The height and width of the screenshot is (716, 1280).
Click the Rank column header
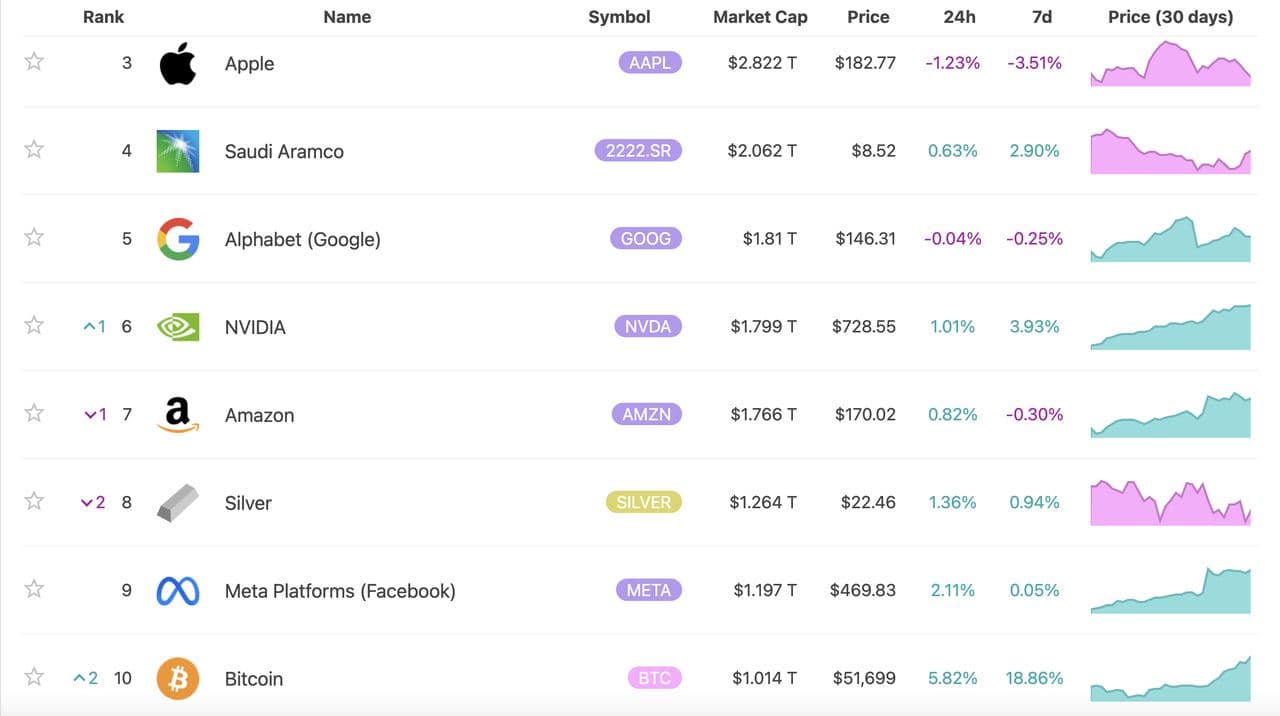[103, 17]
